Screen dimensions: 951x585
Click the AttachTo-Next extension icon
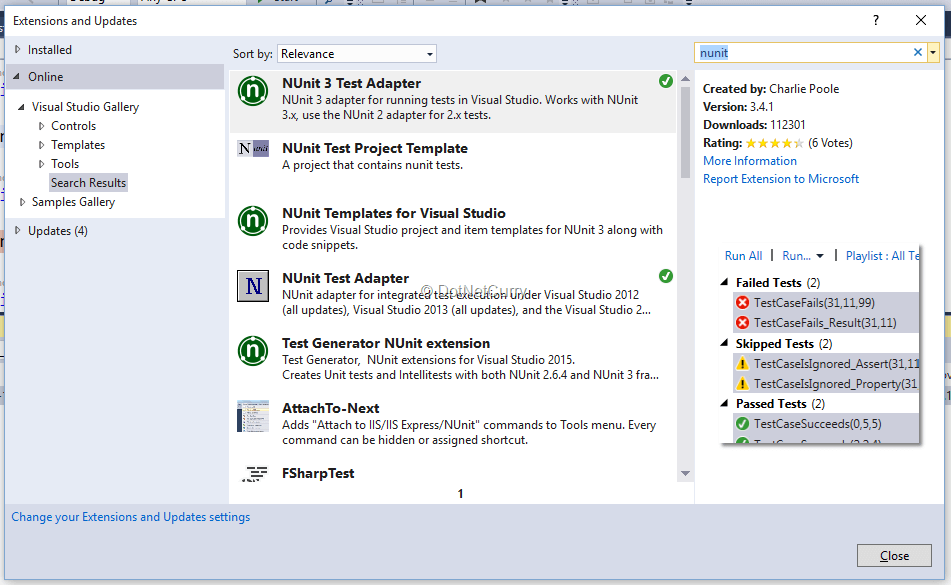coord(253,416)
